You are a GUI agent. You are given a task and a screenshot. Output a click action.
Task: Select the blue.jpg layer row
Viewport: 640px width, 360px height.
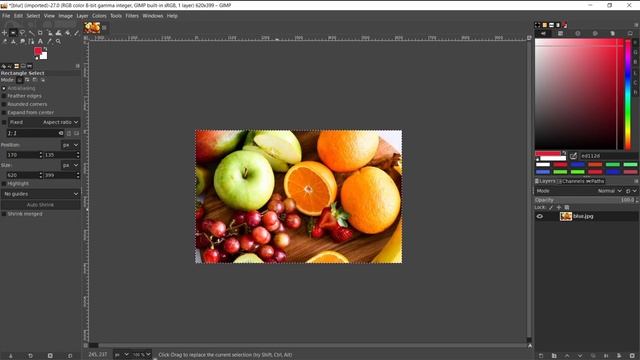[586, 216]
